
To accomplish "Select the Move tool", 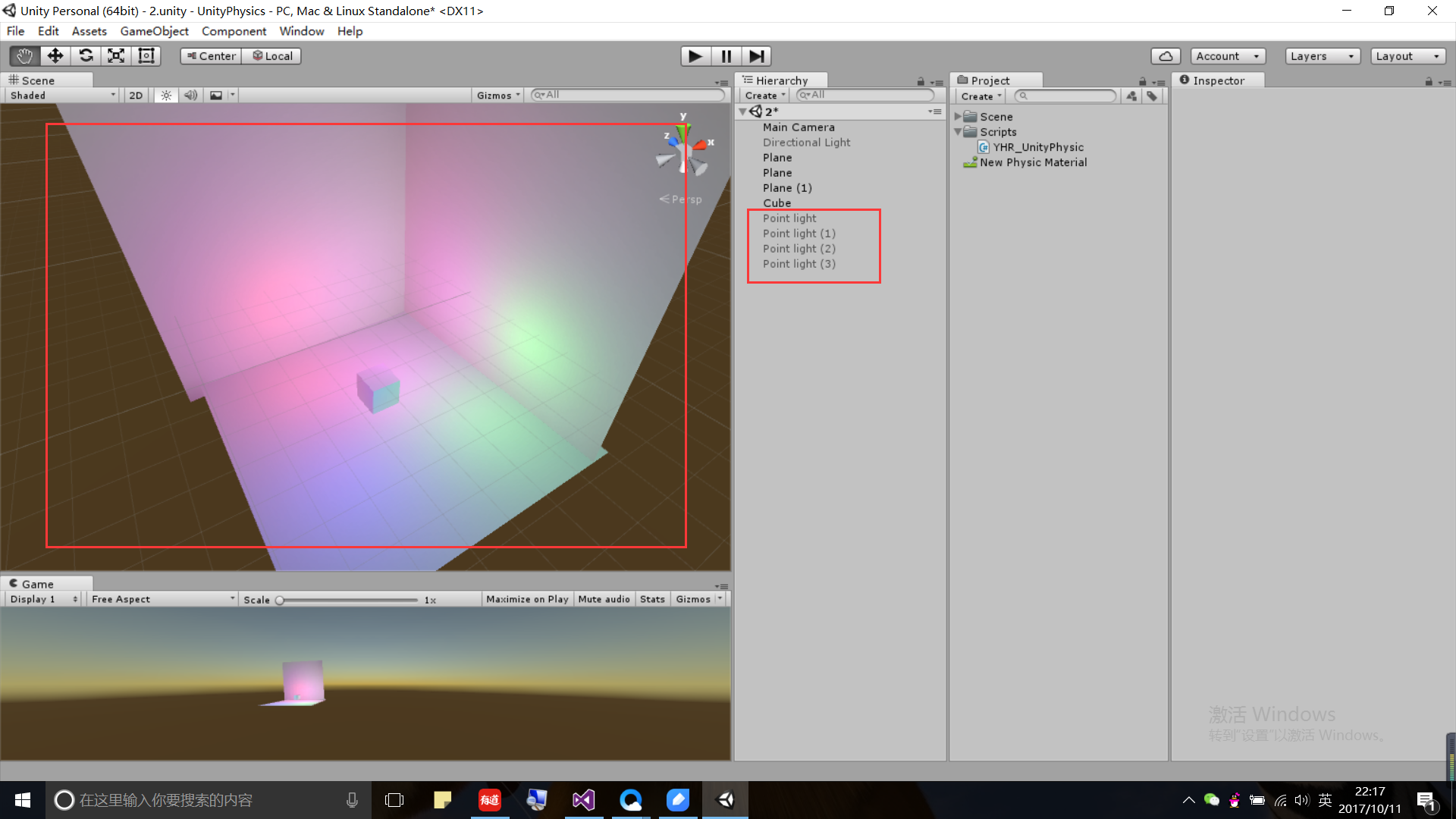I will 55,56.
